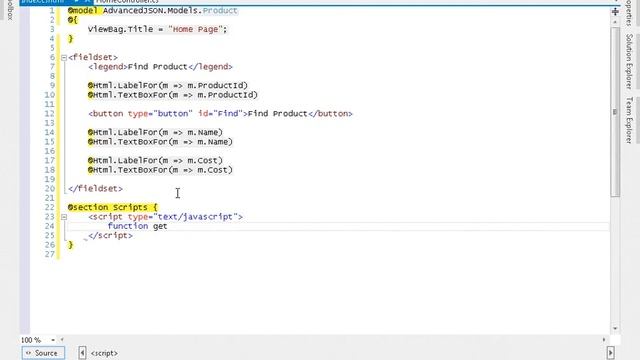Click '@Html.LabelFor(m => m.Cost)' line
This screenshot has height=360, width=640.
[155, 161]
